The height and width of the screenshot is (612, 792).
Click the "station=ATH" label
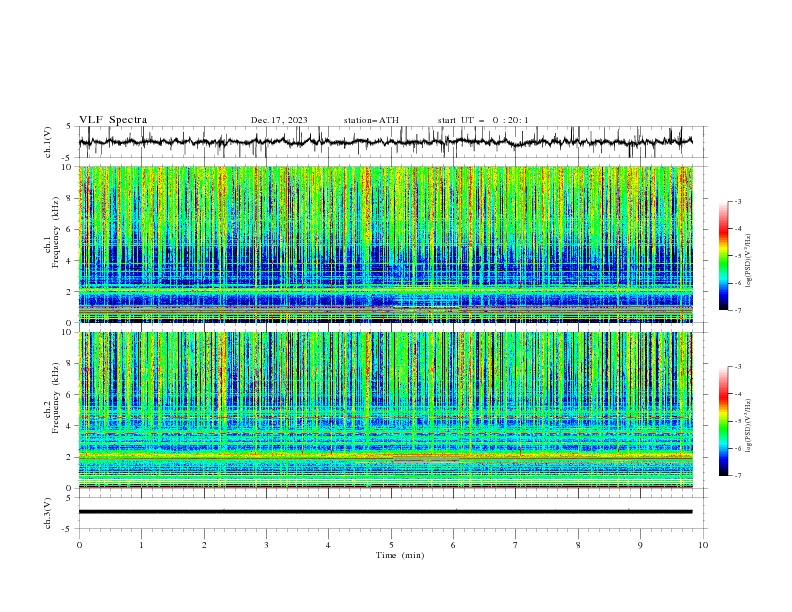[x=371, y=120]
